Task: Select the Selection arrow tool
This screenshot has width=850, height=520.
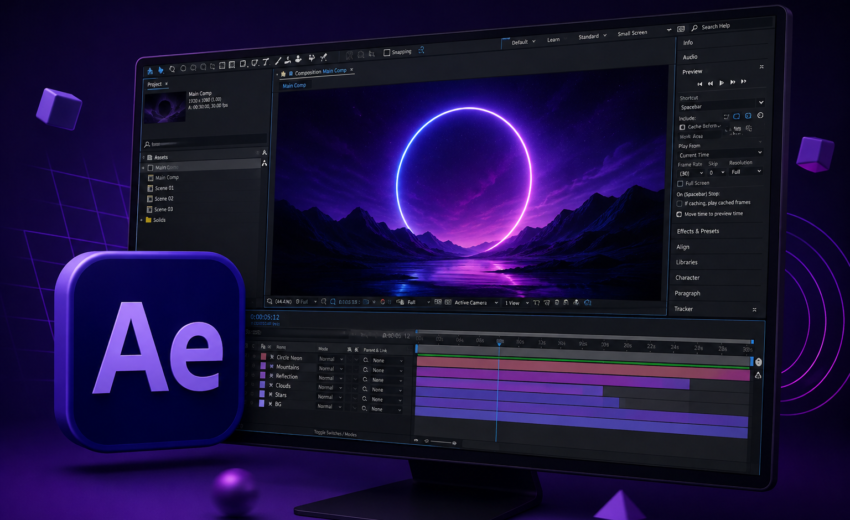Action: pos(160,70)
